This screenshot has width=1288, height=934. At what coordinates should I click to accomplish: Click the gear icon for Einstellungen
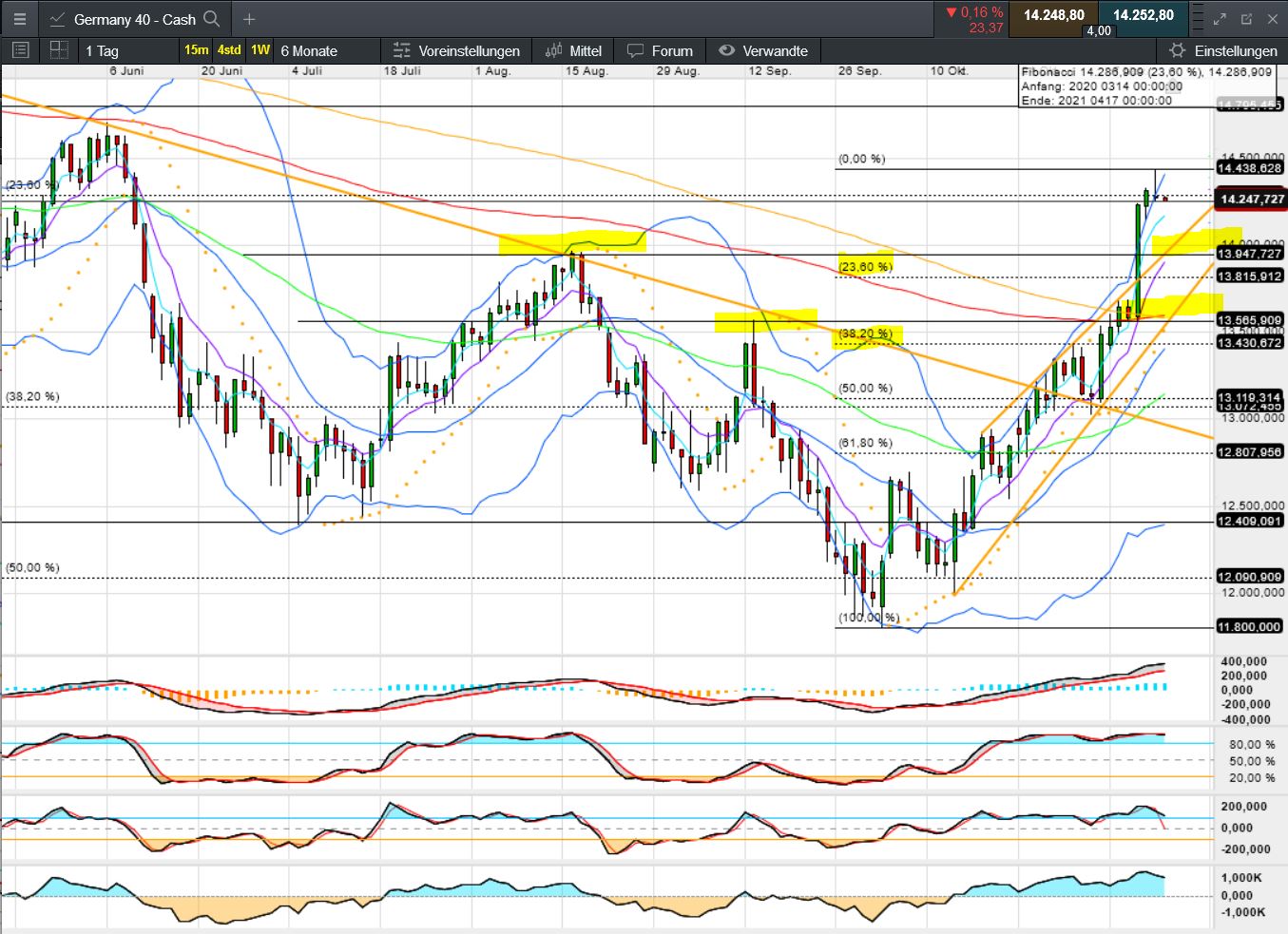(x=1178, y=50)
